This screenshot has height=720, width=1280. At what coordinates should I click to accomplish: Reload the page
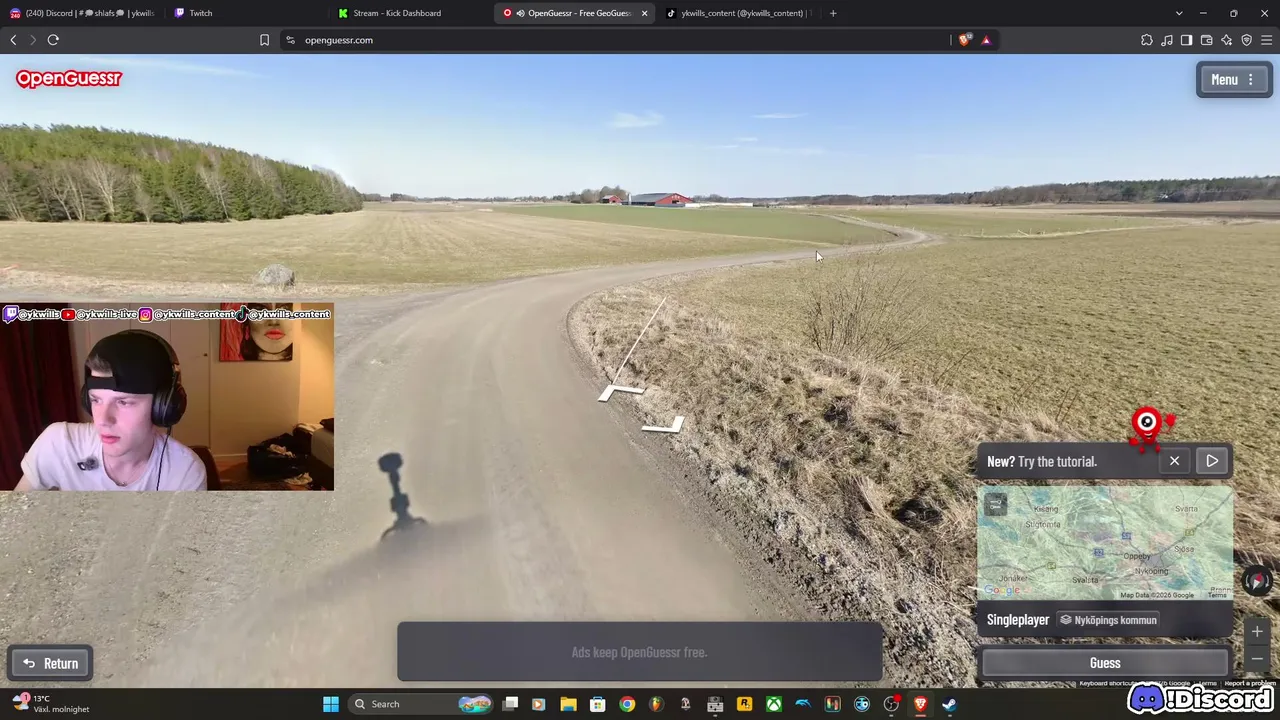[53, 40]
